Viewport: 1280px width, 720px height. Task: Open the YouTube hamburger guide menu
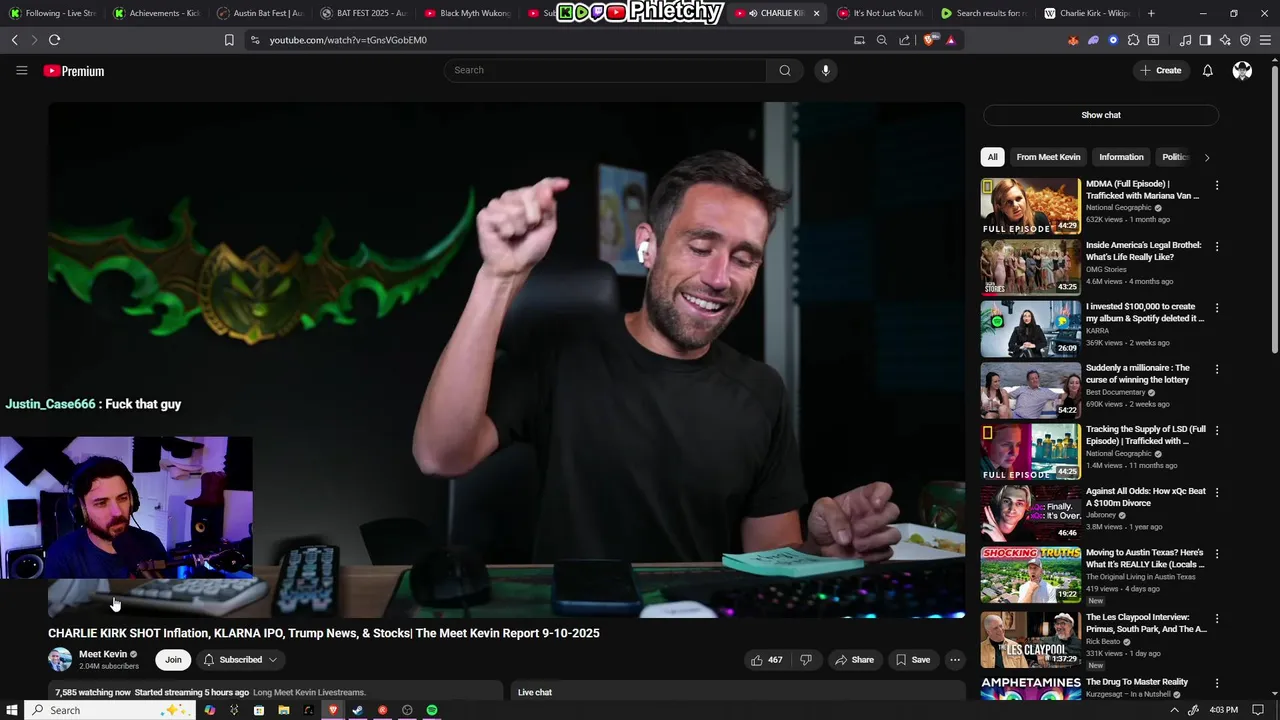click(21, 70)
